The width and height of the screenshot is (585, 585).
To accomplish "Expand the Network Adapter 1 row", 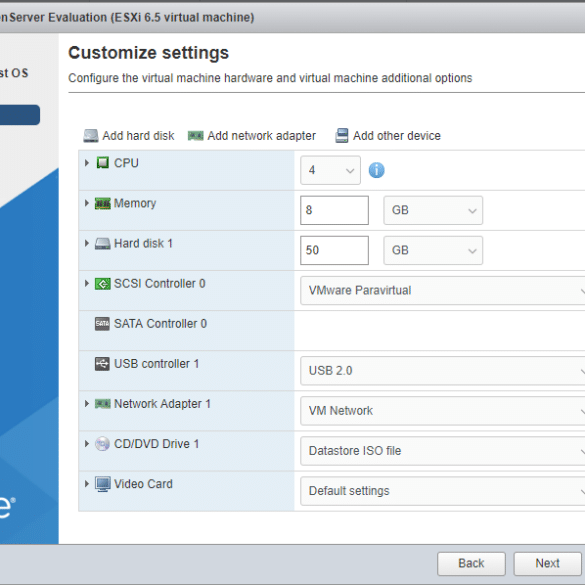I will pos(87,404).
